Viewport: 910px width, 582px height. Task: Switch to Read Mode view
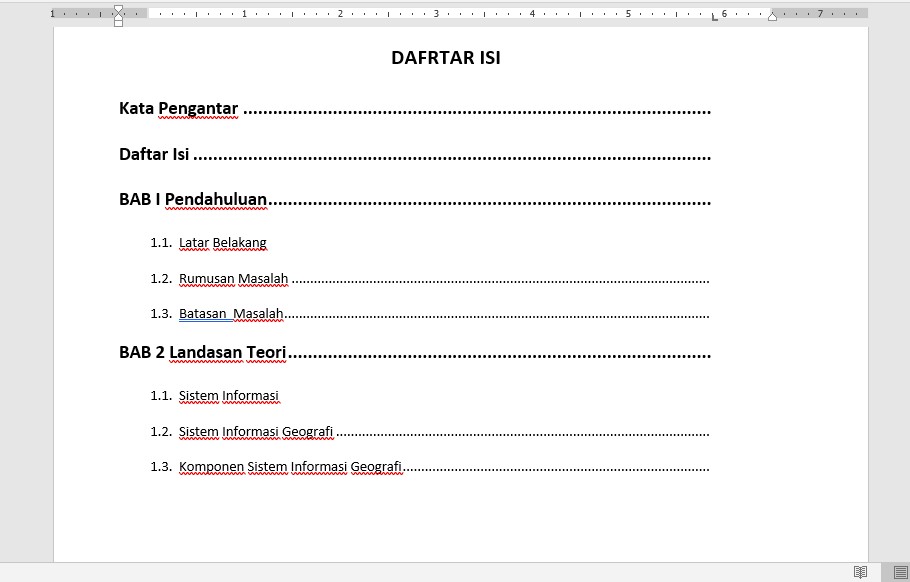tap(862, 571)
